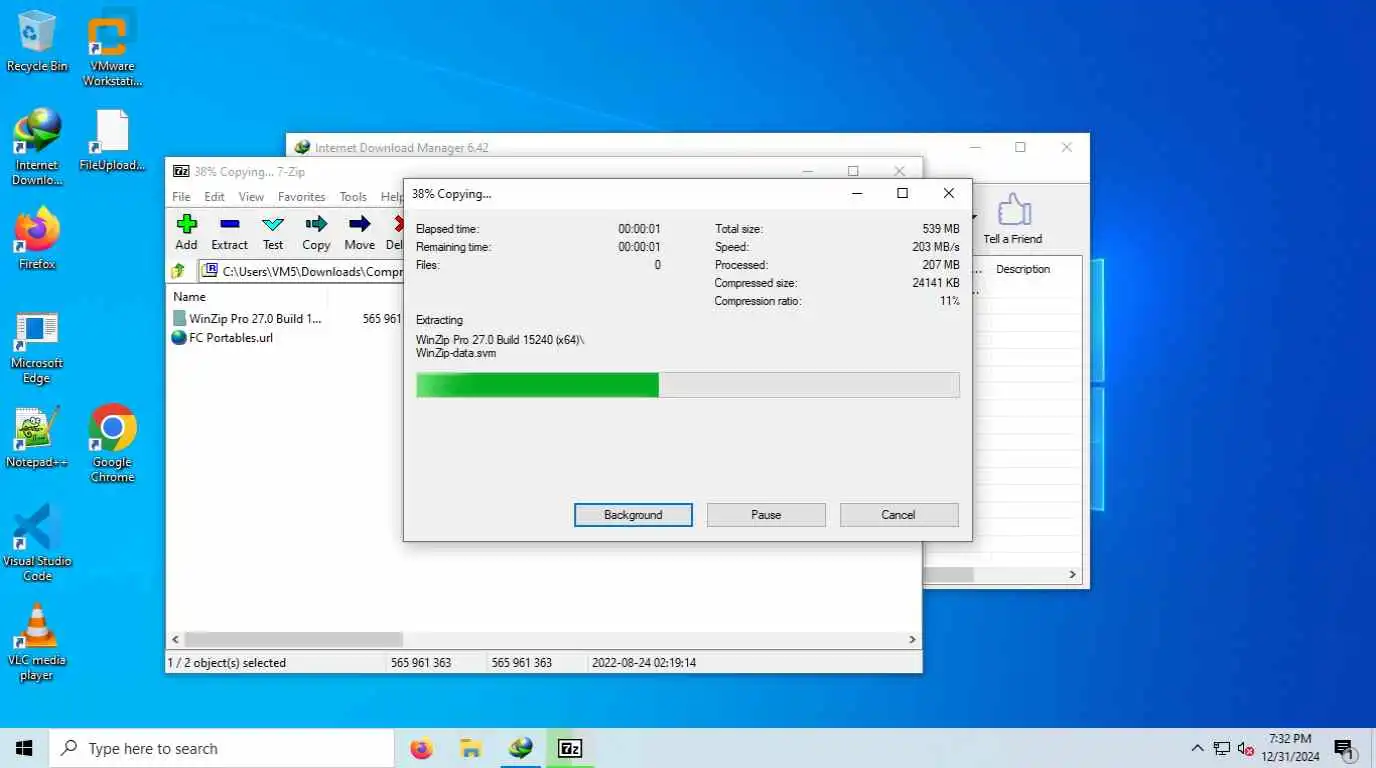Click the '1 / 2 object(s) selected' status text
This screenshot has height=768, width=1376.
coord(226,662)
